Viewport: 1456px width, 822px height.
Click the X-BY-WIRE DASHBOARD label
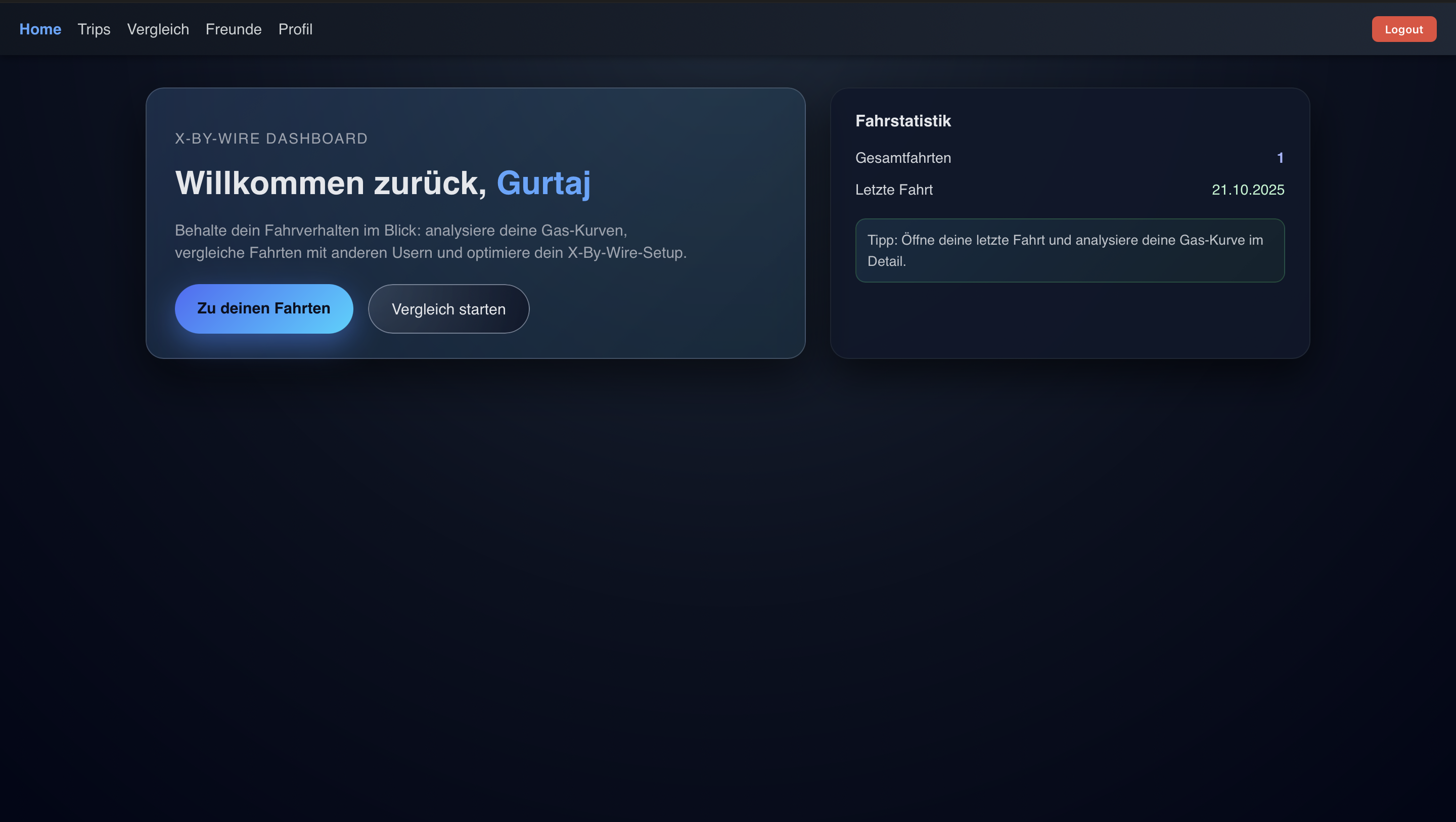pos(271,138)
